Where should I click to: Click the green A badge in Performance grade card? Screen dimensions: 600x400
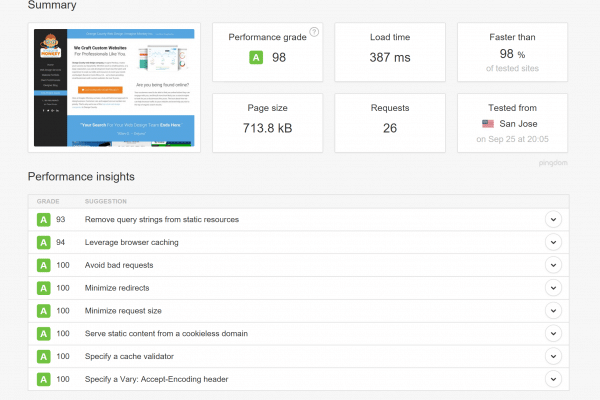256,58
